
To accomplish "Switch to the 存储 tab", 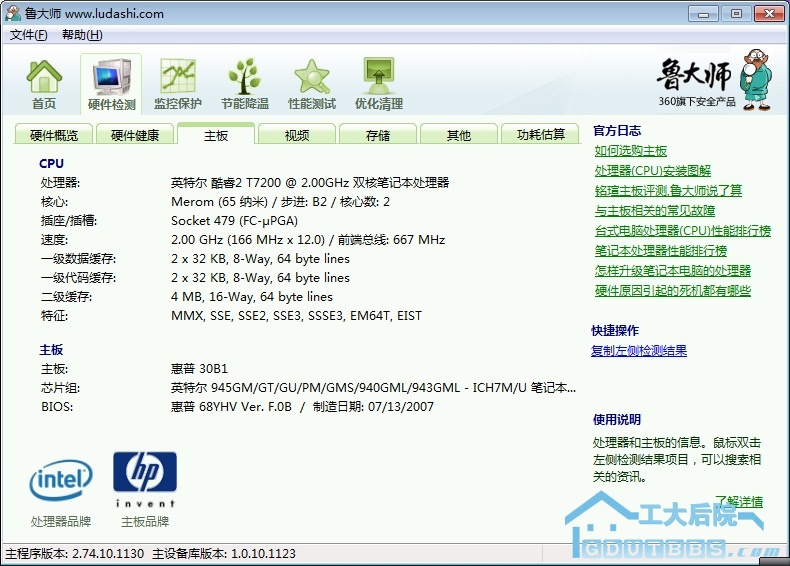I will pyautogui.click(x=378, y=135).
